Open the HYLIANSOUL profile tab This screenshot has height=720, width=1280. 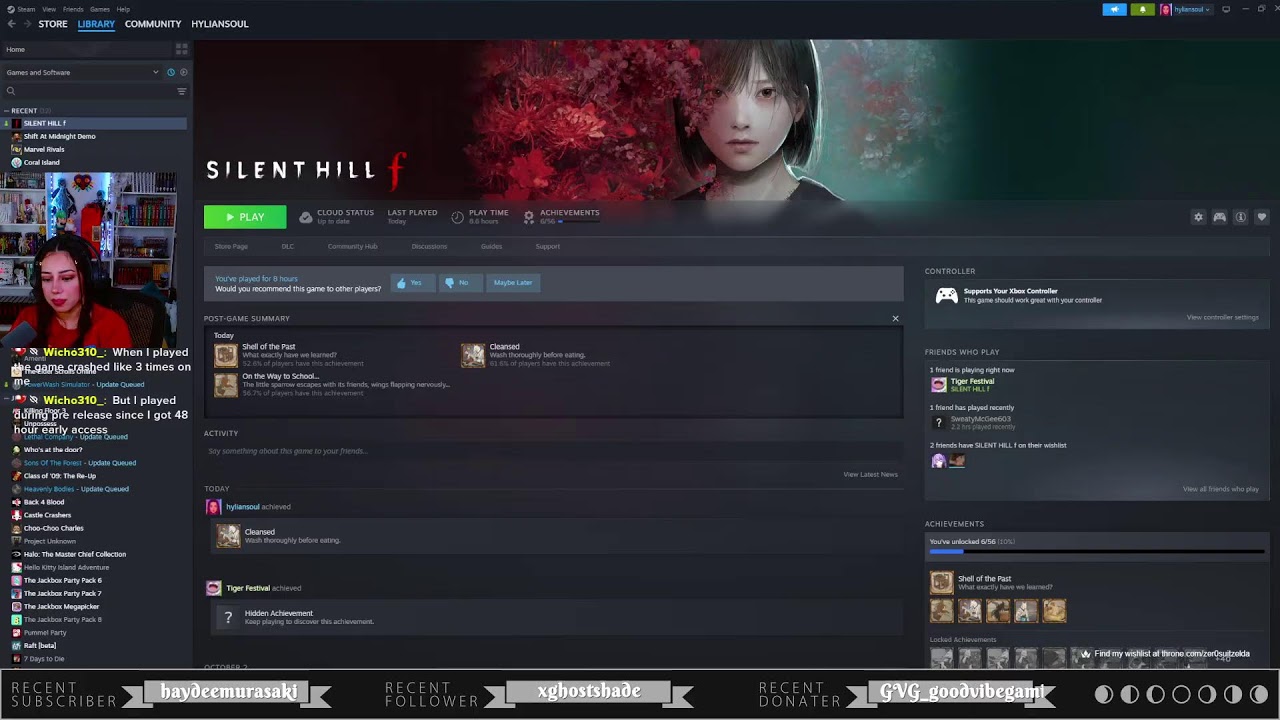coord(220,24)
